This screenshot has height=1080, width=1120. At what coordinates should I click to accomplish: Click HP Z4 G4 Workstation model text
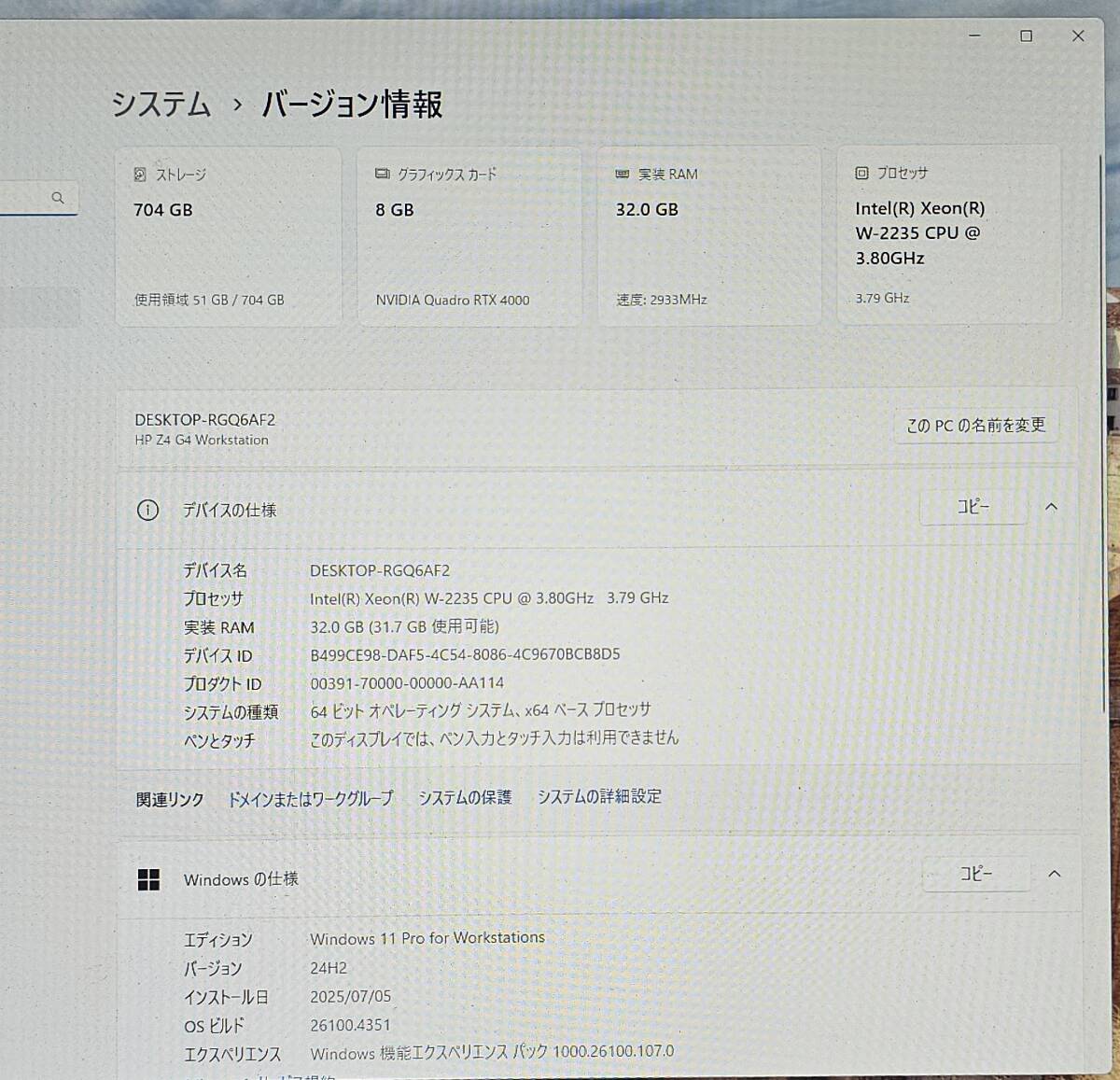(202, 441)
